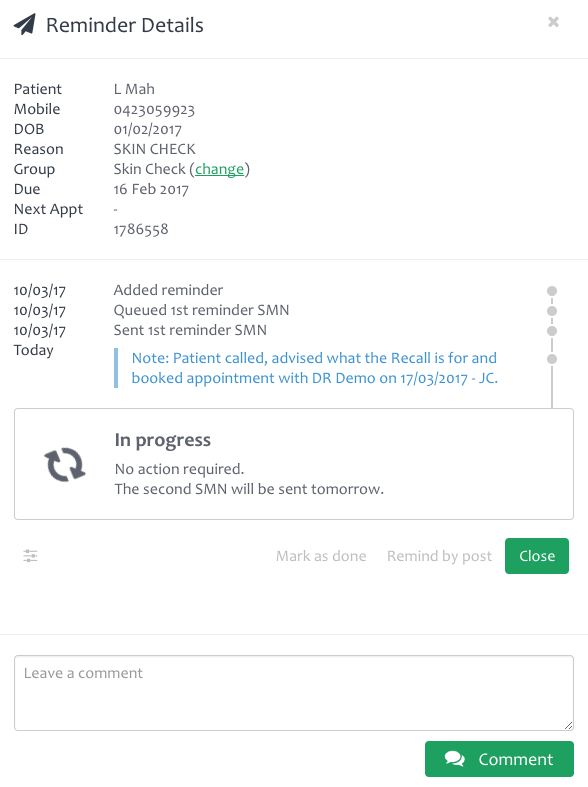
Task: Focus the Leave a comment text box
Action: [294, 693]
